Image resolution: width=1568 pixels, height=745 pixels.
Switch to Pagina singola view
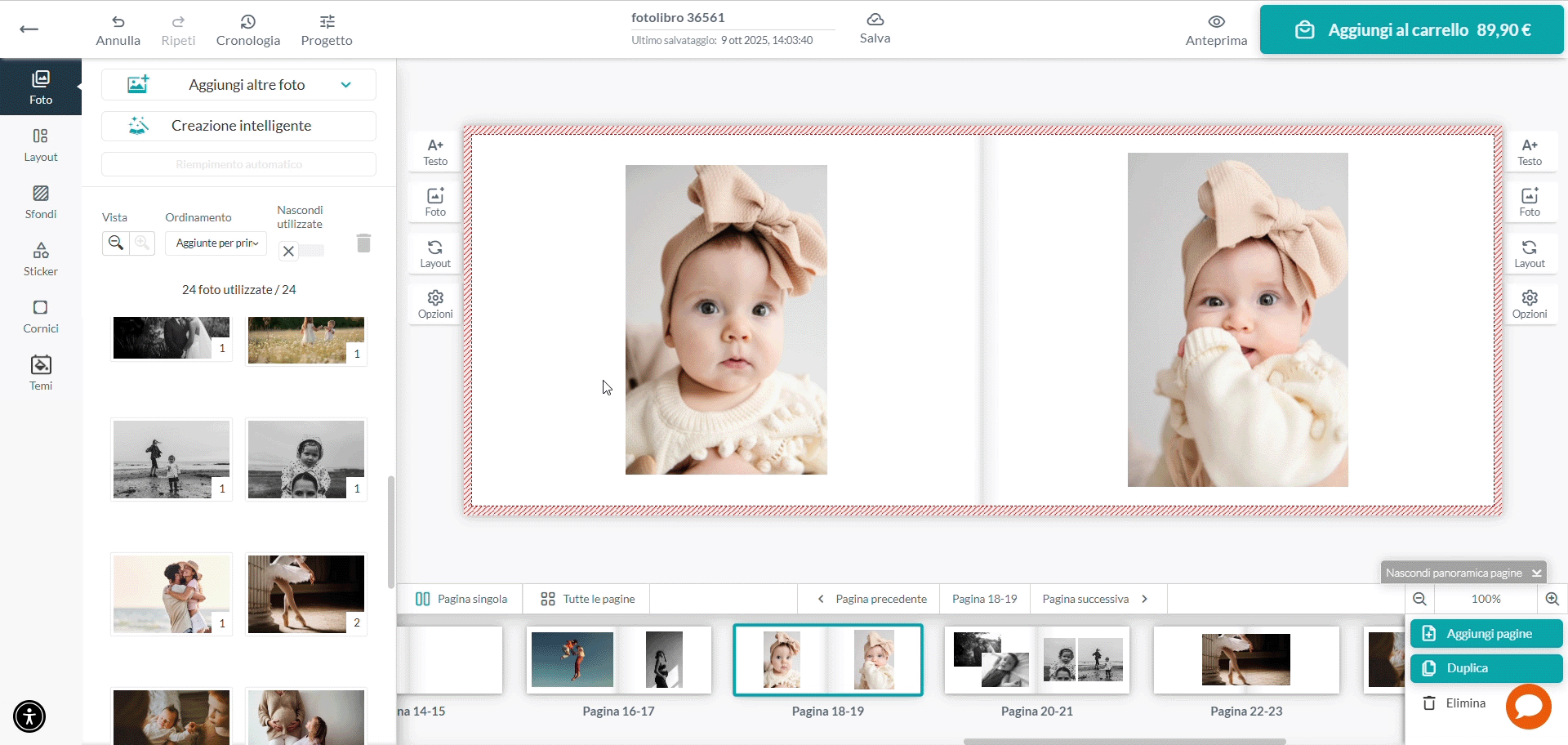point(461,599)
